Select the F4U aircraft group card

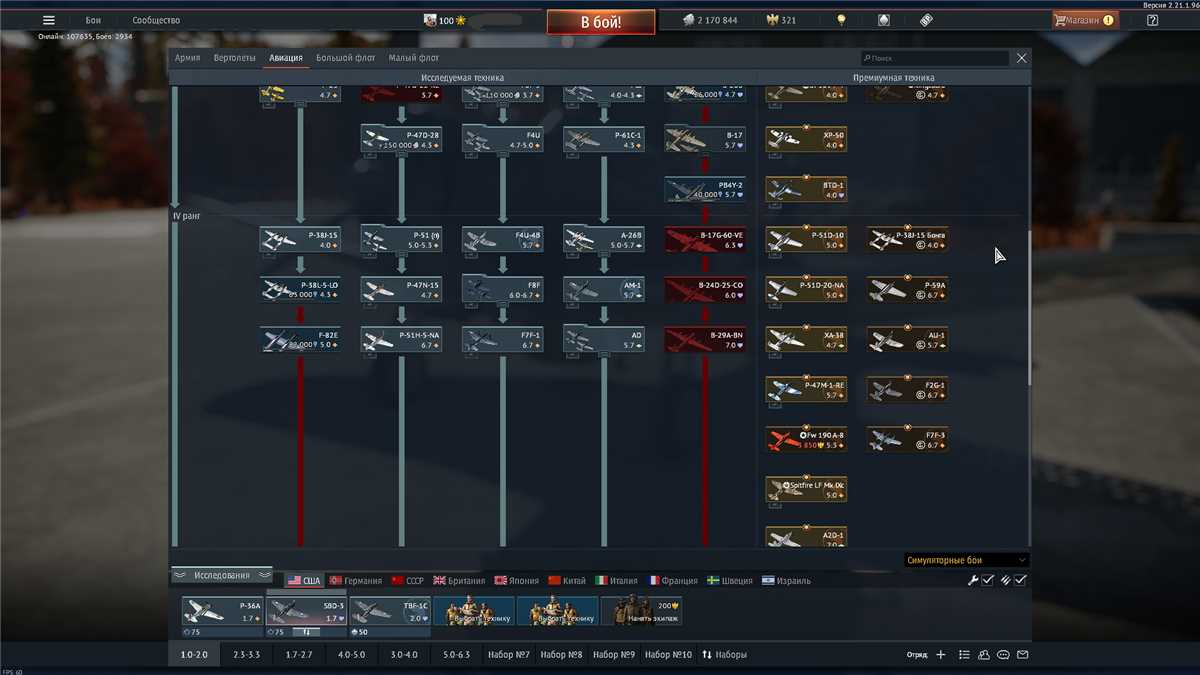point(503,140)
